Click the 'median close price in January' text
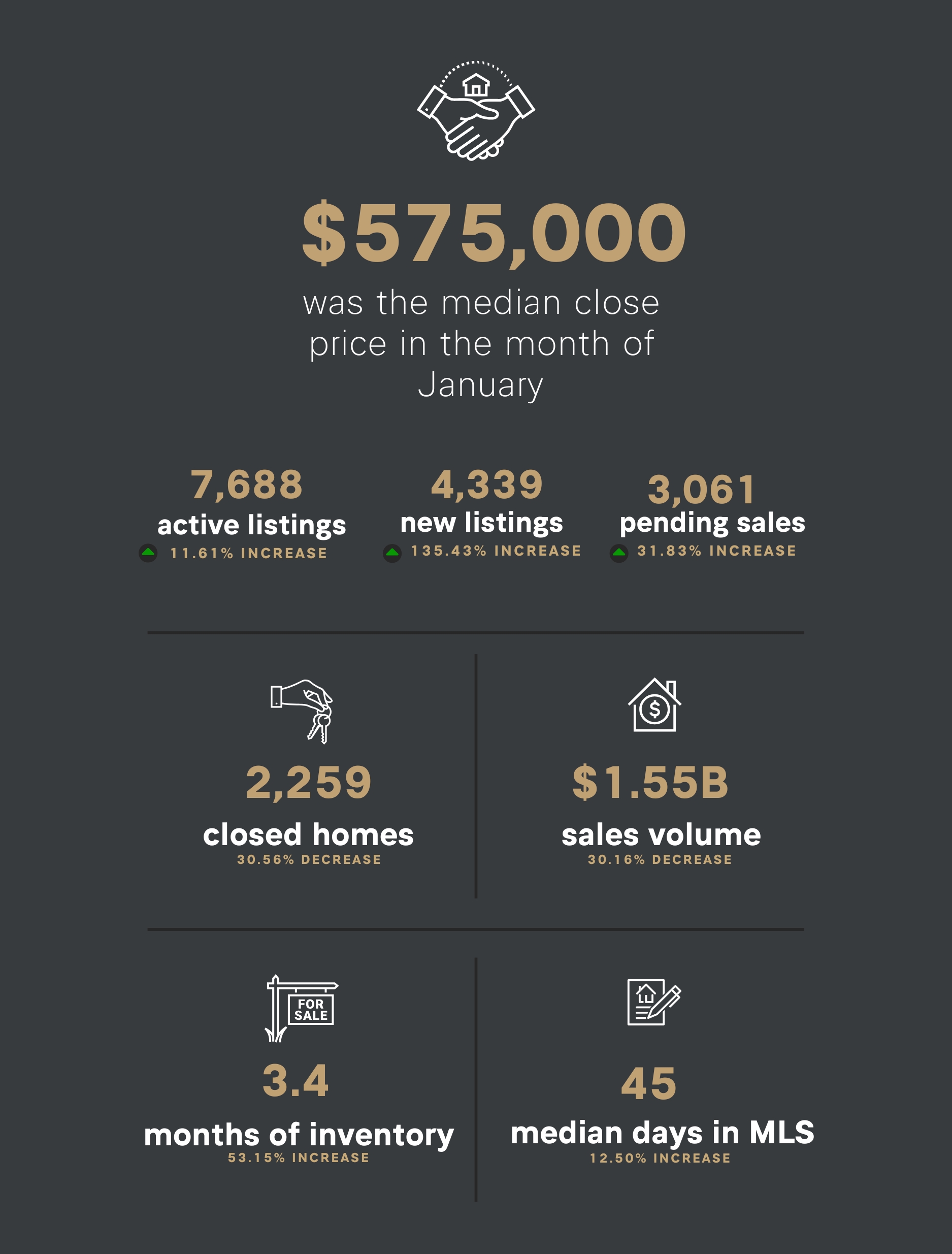952x1254 pixels. click(481, 343)
